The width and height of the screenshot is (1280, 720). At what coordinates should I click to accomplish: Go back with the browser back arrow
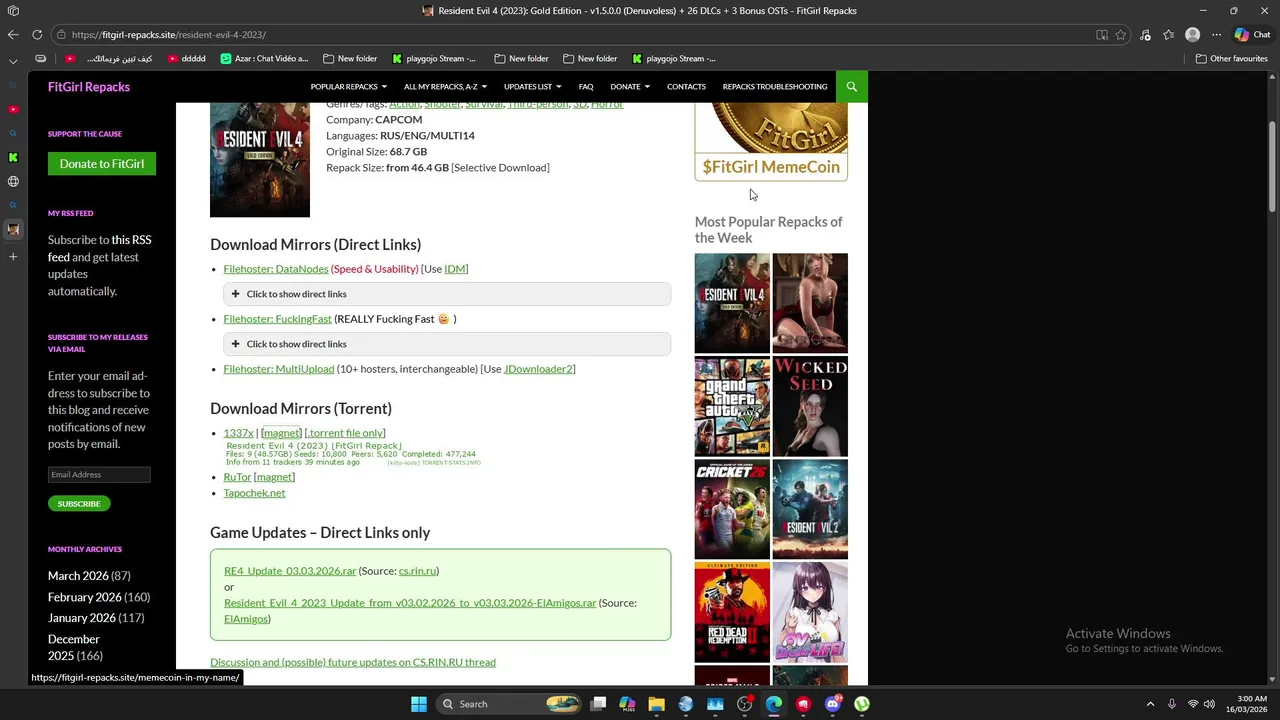pyautogui.click(x=13, y=34)
